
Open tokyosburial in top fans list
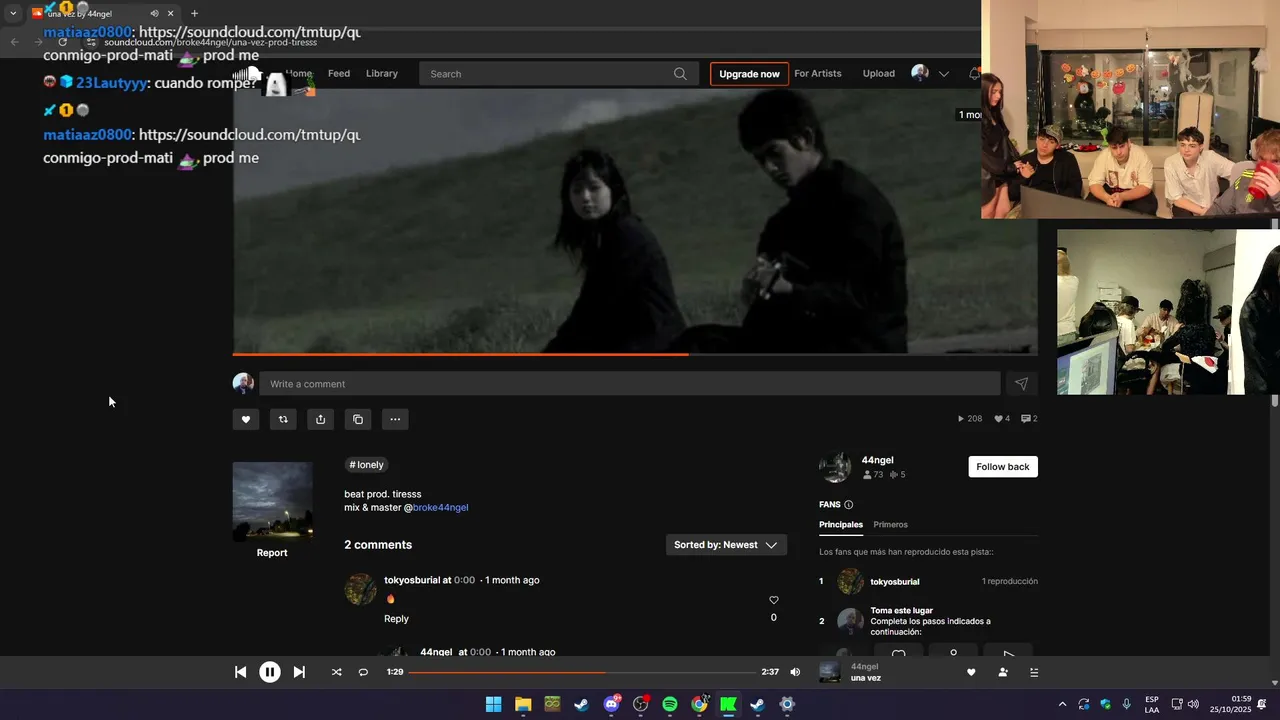[895, 582]
